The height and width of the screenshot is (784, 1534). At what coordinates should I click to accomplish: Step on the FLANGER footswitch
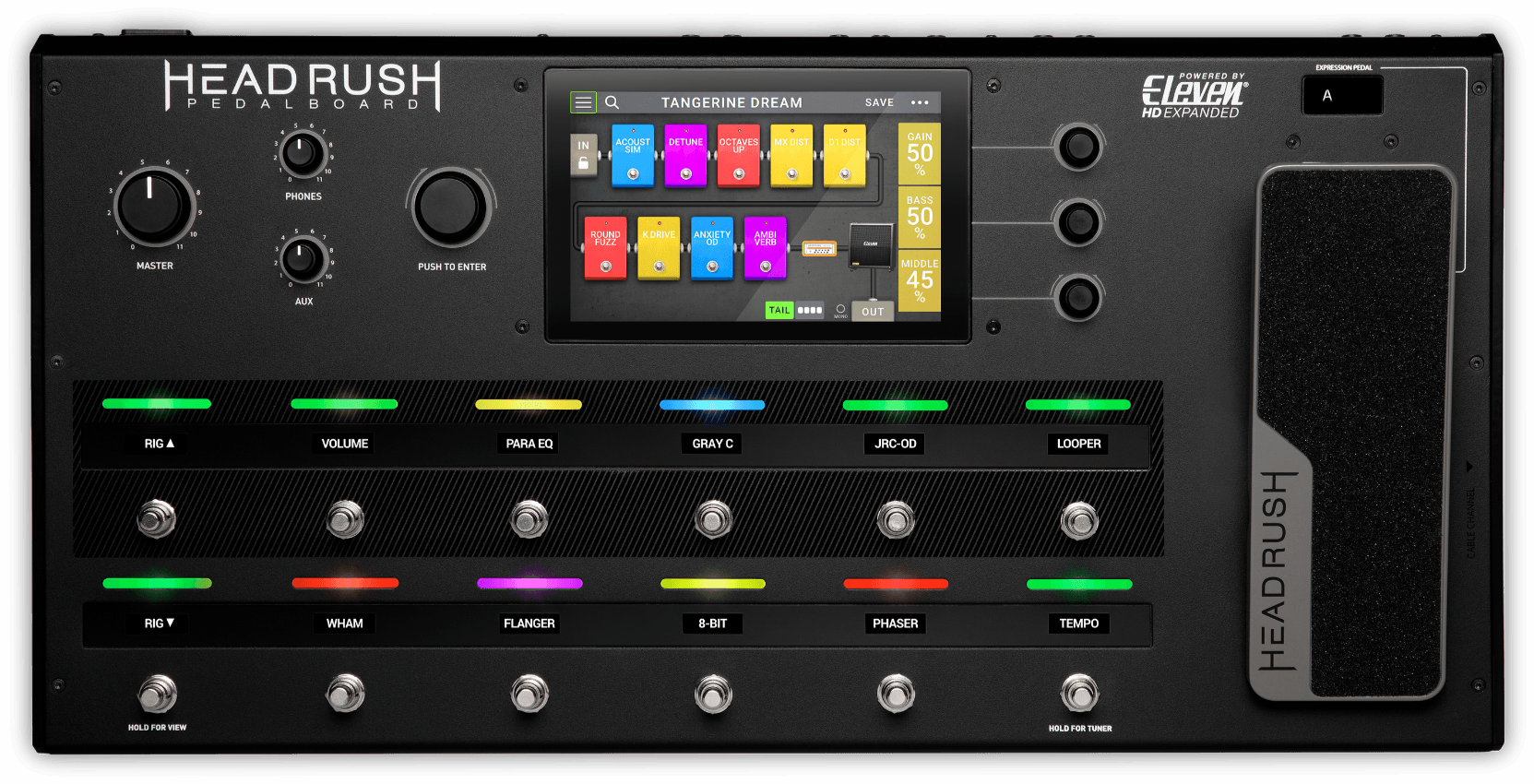pos(529,694)
